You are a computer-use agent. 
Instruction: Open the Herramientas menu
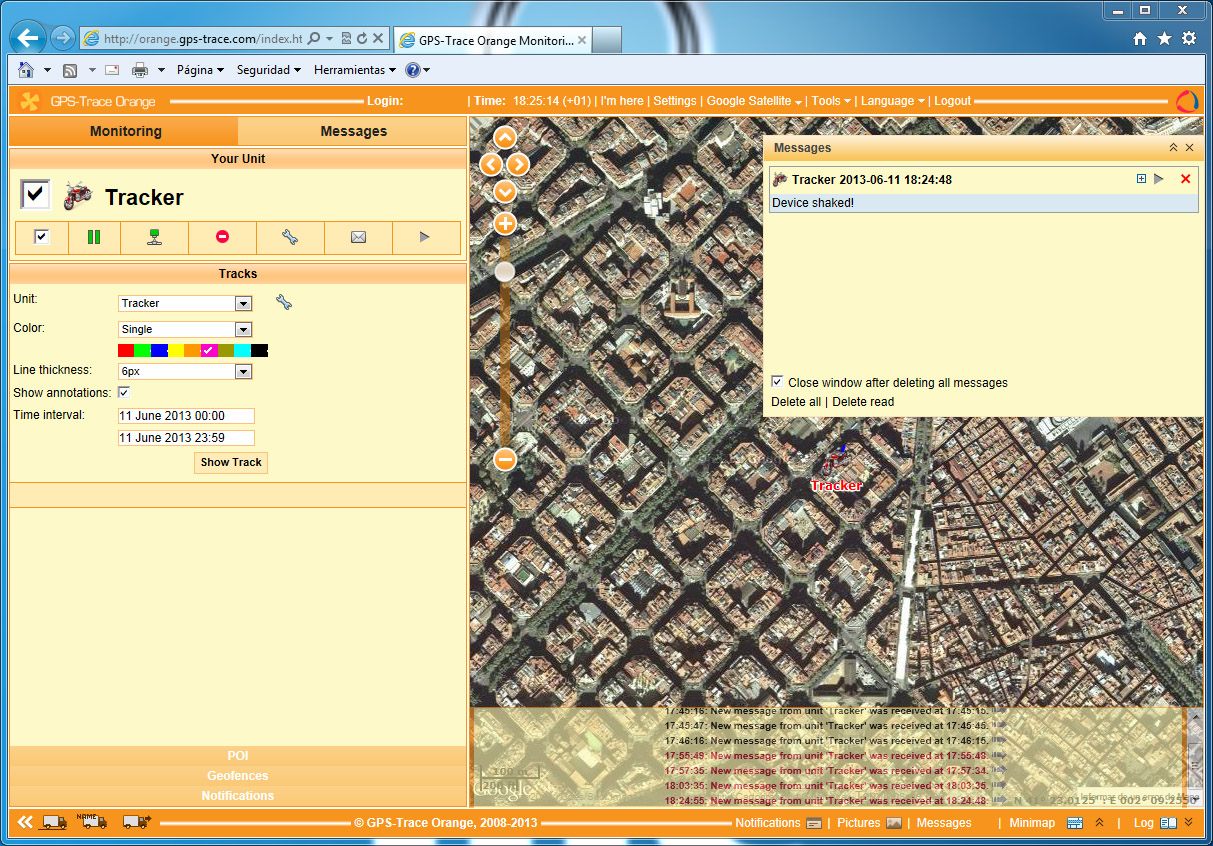point(354,70)
